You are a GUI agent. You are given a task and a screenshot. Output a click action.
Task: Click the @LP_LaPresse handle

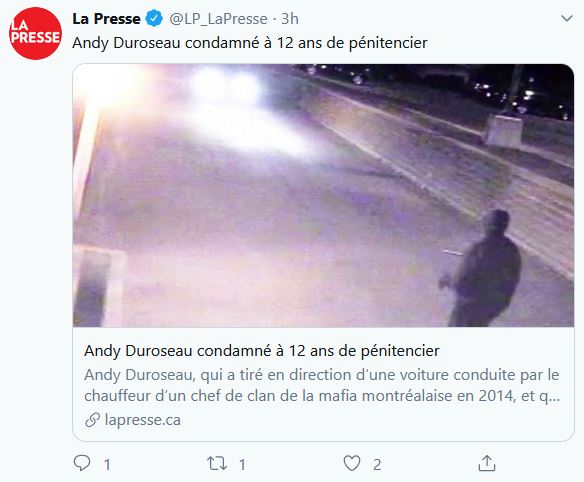tap(218, 19)
